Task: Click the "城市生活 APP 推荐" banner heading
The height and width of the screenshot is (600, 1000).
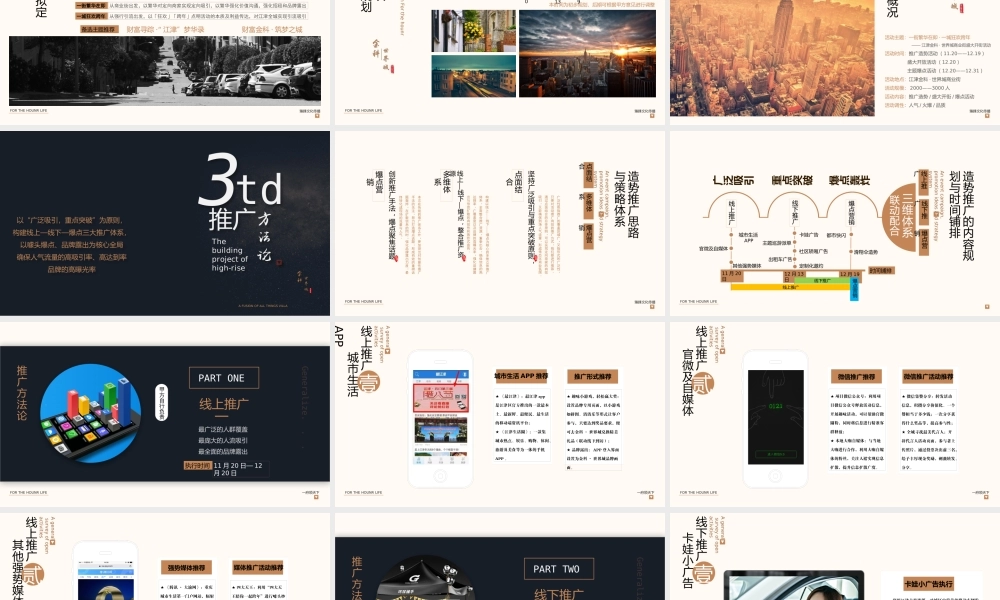Action: tap(521, 375)
